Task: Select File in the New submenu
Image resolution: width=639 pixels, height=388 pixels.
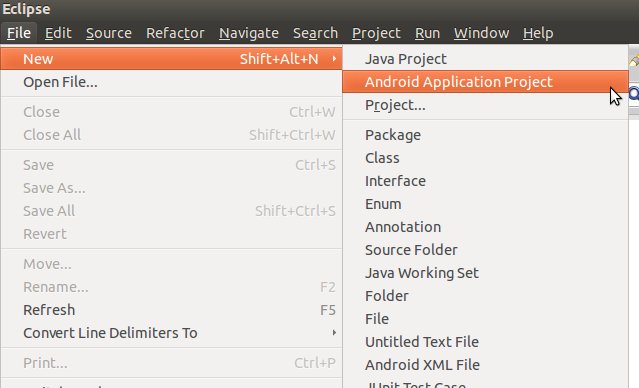Action: [485, 319]
